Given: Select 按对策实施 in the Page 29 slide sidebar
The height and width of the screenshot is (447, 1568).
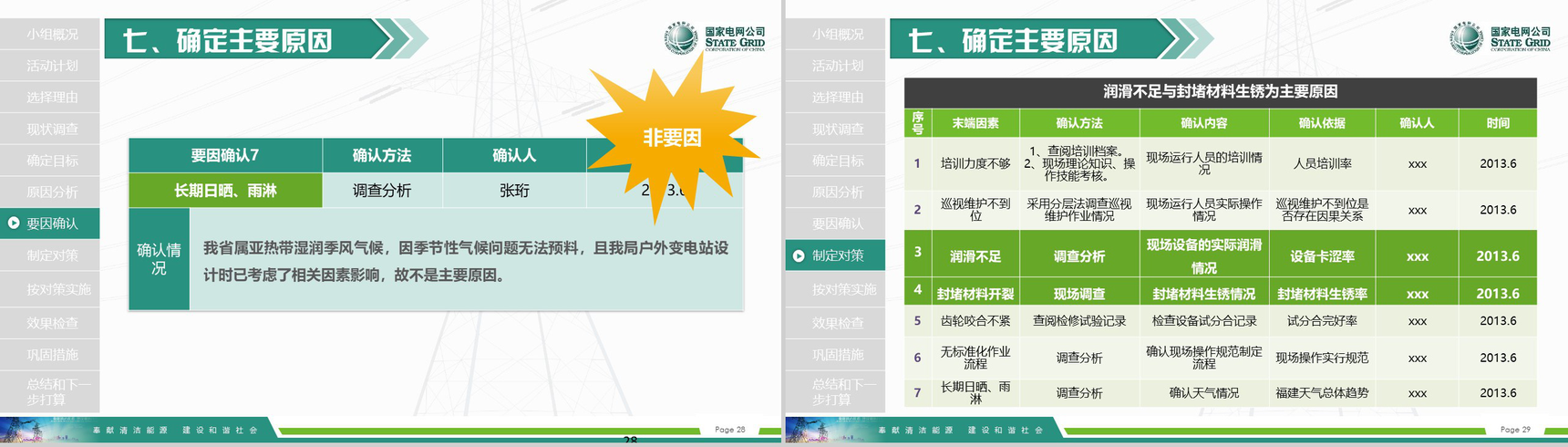Looking at the screenshot, I should tap(835, 289).
